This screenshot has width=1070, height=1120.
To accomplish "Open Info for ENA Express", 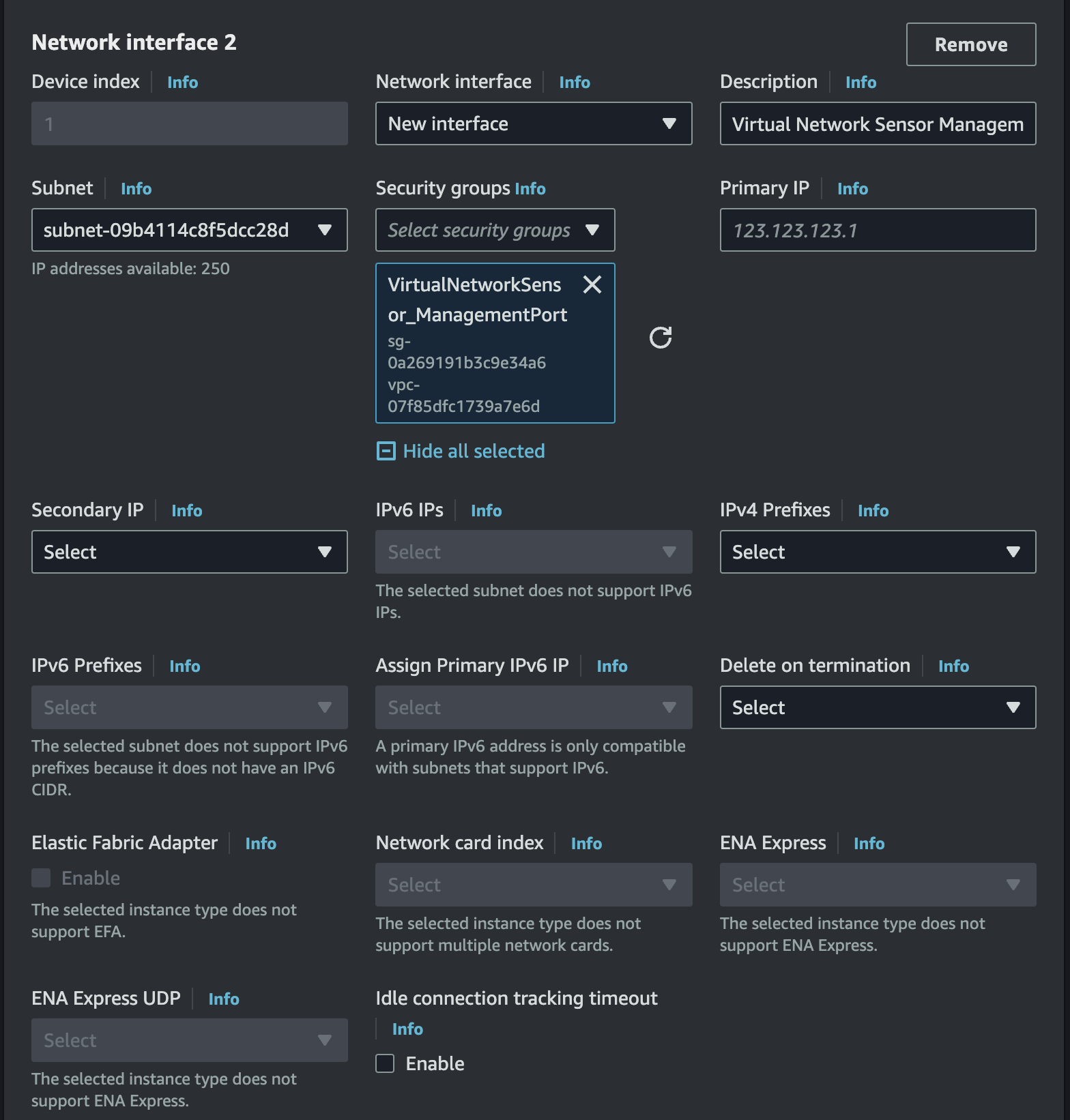I will (869, 843).
